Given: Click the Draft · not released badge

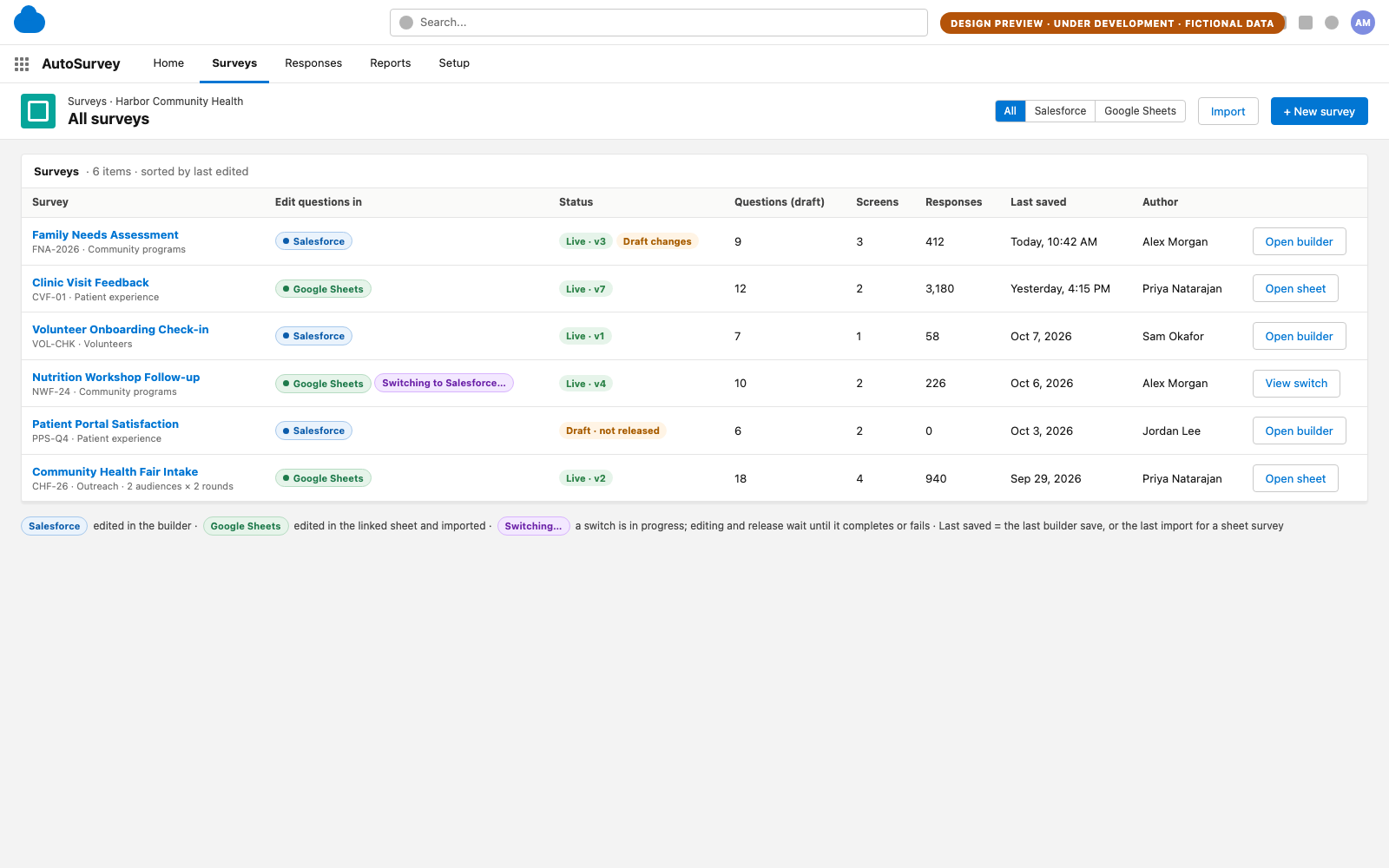Looking at the screenshot, I should pos(613,431).
